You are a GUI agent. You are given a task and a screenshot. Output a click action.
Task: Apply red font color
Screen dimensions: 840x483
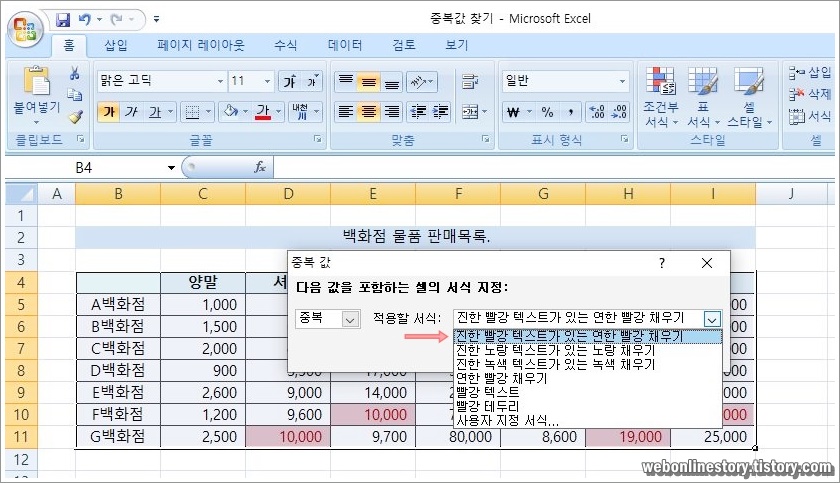tap(262, 112)
